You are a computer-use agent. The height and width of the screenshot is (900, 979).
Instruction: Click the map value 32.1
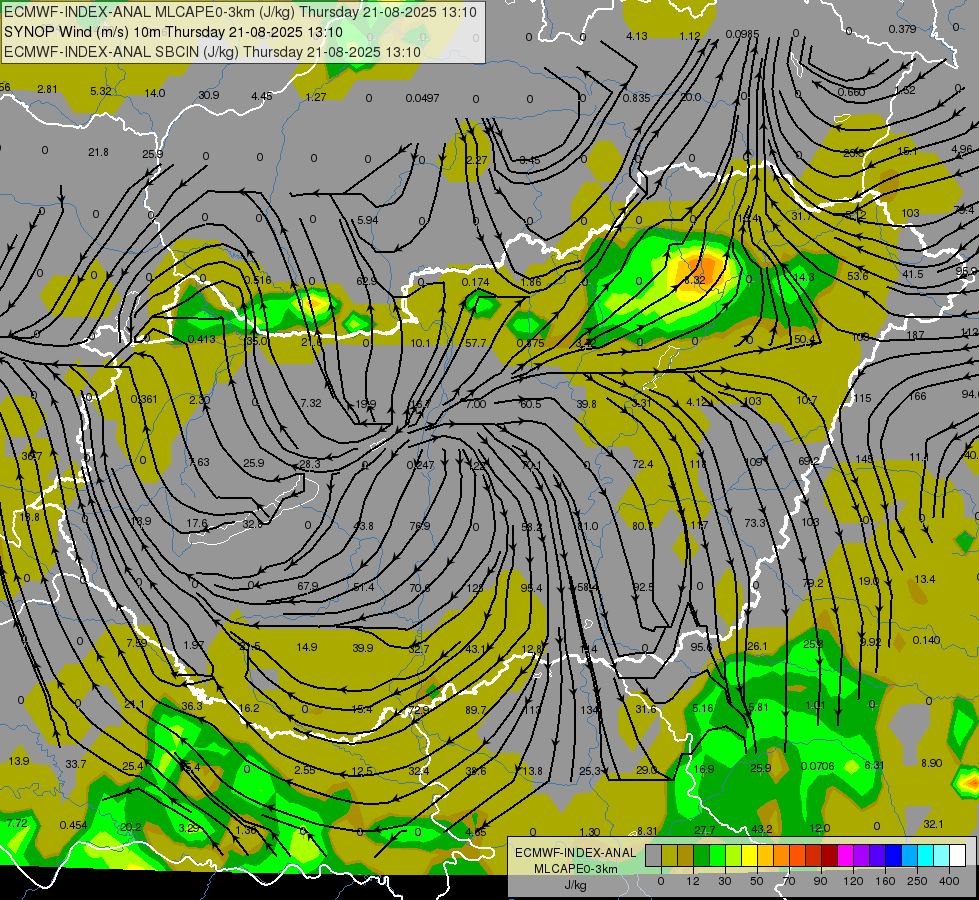(933, 824)
